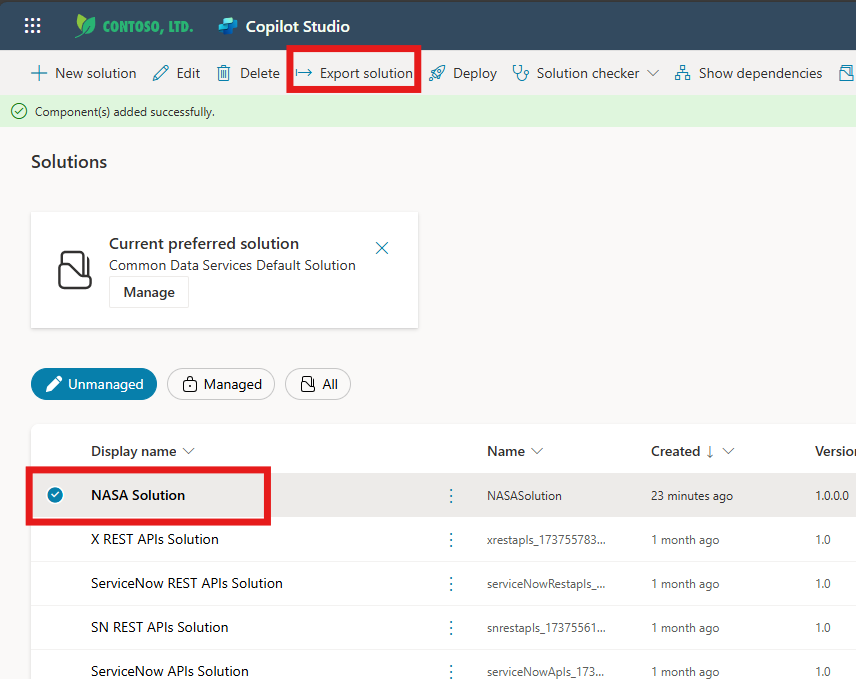Click the Solutions page heading

point(69,162)
